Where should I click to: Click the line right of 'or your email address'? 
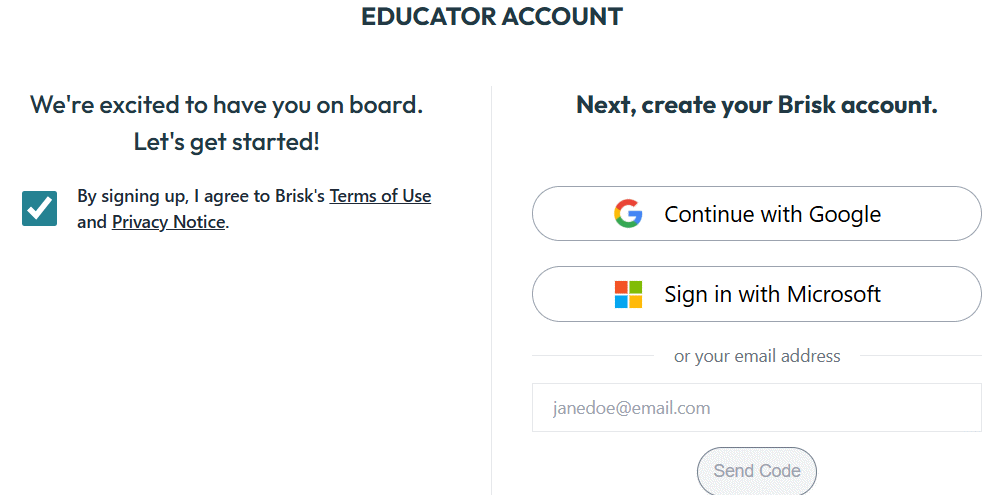(920, 356)
